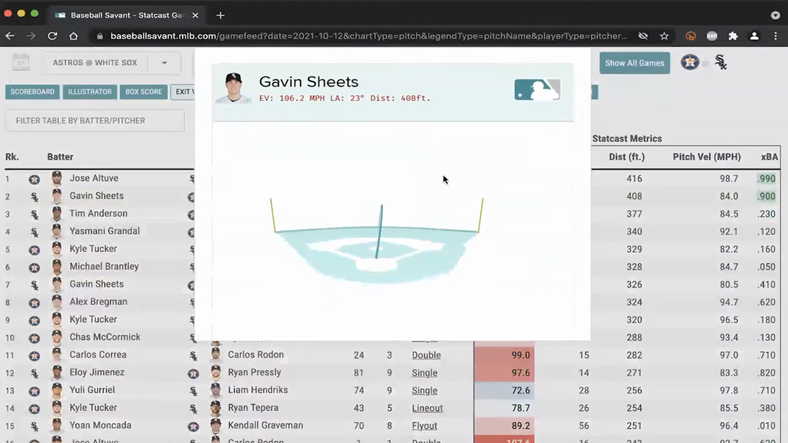Open the Chrome profile icon
This screenshot has width=788, height=443.
click(754, 36)
